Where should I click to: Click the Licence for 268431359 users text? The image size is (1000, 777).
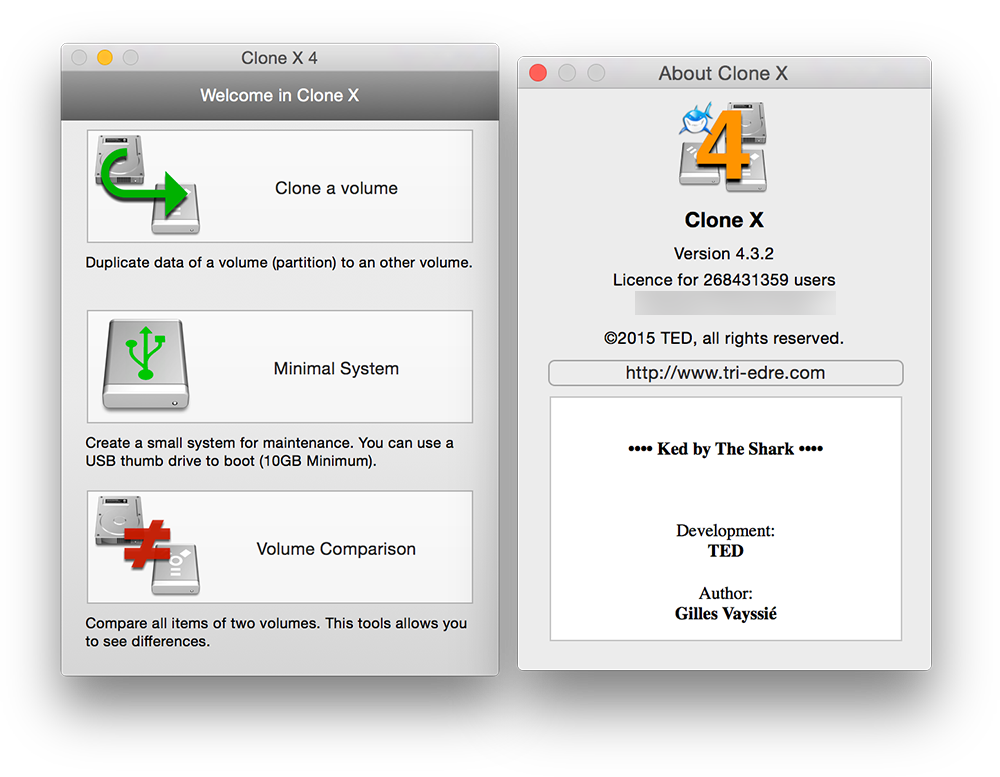point(724,280)
